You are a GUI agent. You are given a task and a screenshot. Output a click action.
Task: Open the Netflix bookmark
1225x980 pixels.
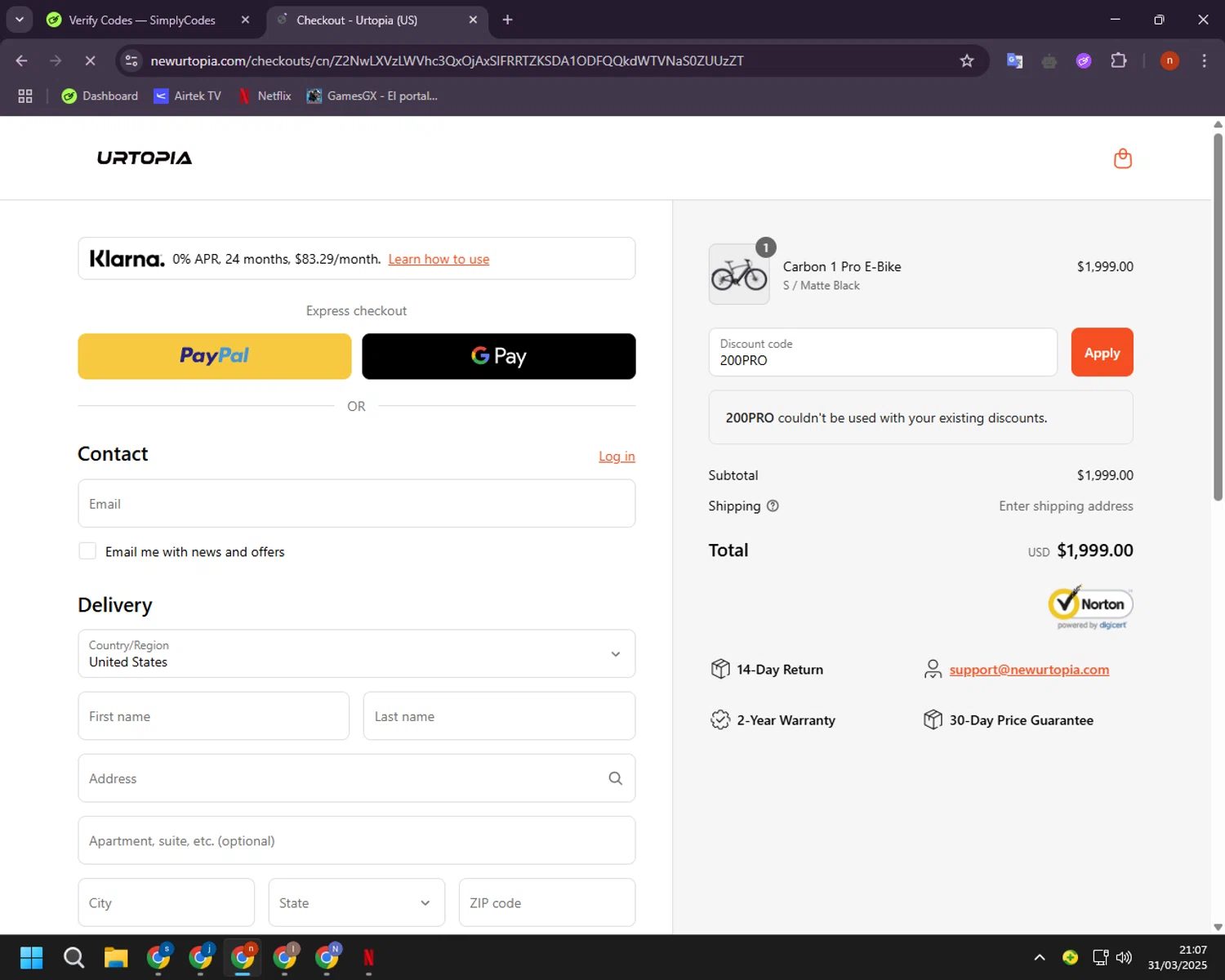[264, 96]
